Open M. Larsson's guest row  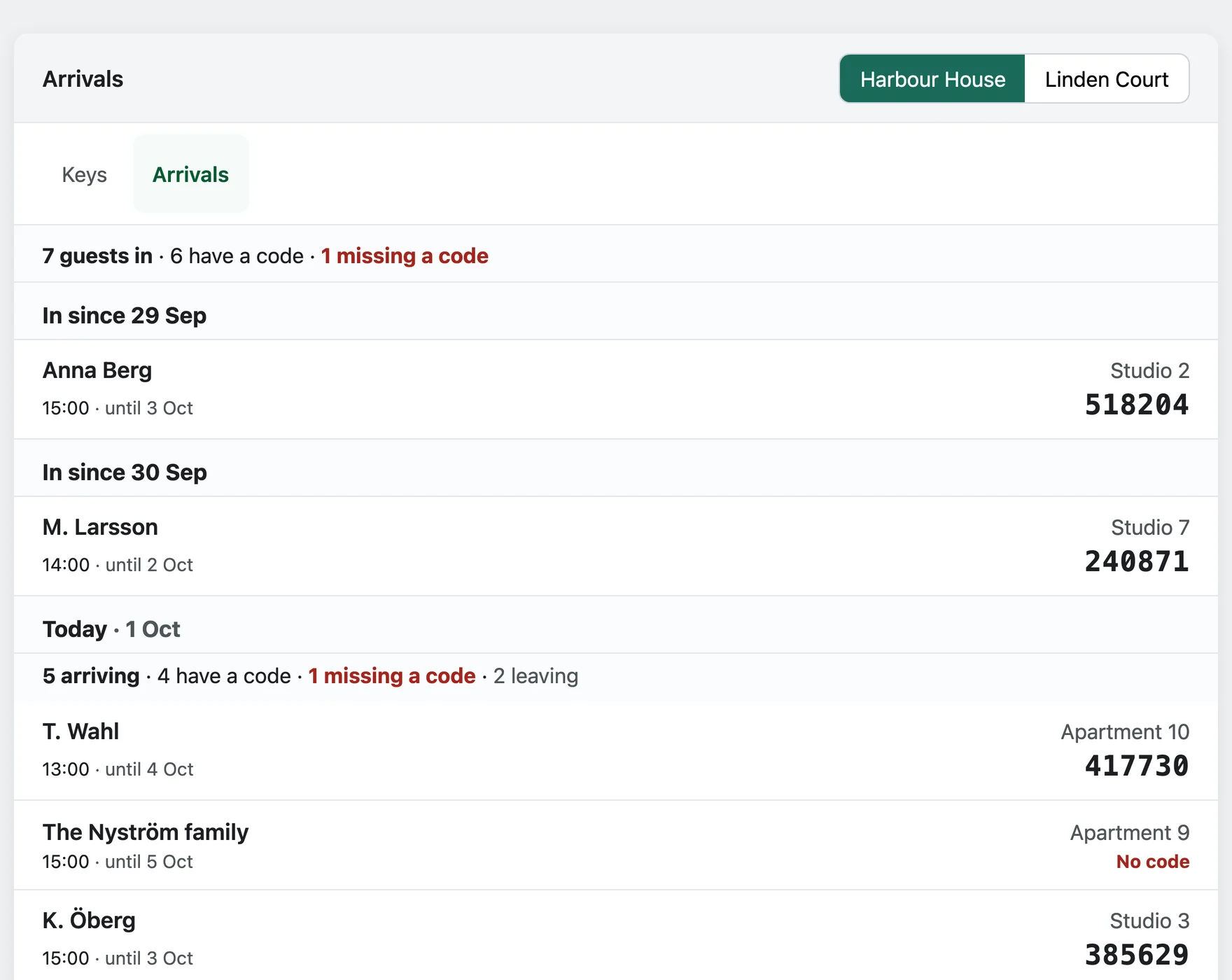tap(616, 546)
